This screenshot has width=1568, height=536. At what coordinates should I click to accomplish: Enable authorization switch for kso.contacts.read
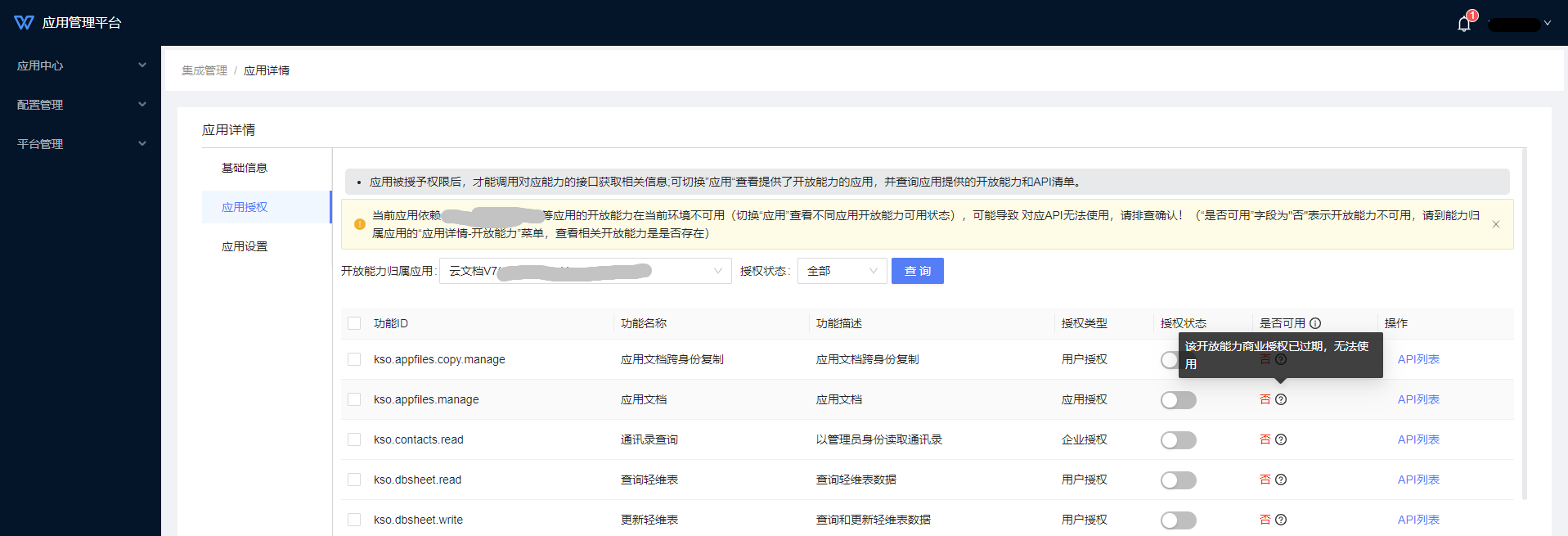[1178, 440]
